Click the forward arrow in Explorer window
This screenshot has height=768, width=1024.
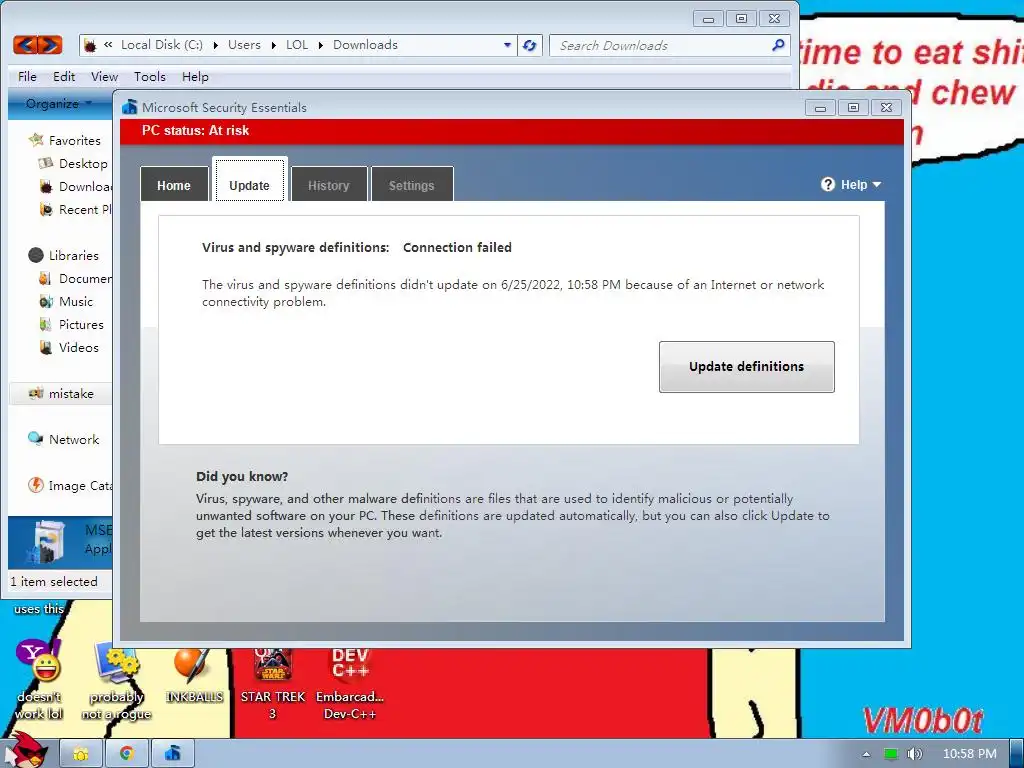point(50,45)
